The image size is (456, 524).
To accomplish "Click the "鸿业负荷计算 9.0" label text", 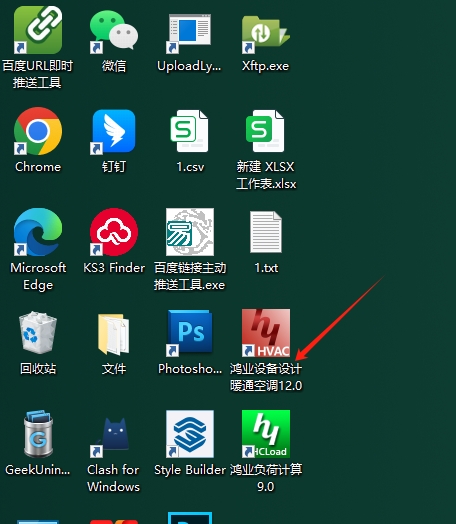I will click(x=266, y=478).
